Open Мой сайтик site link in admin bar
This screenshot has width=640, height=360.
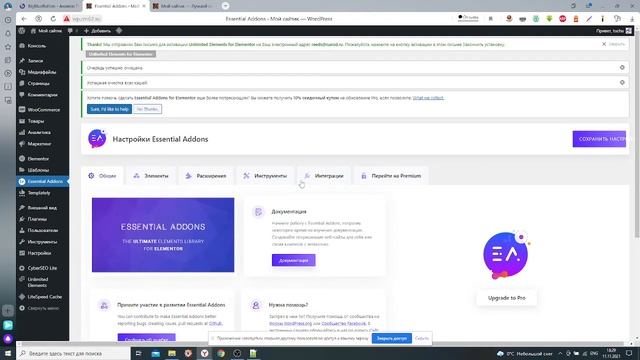pyautogui.click(x=46, y=31)
